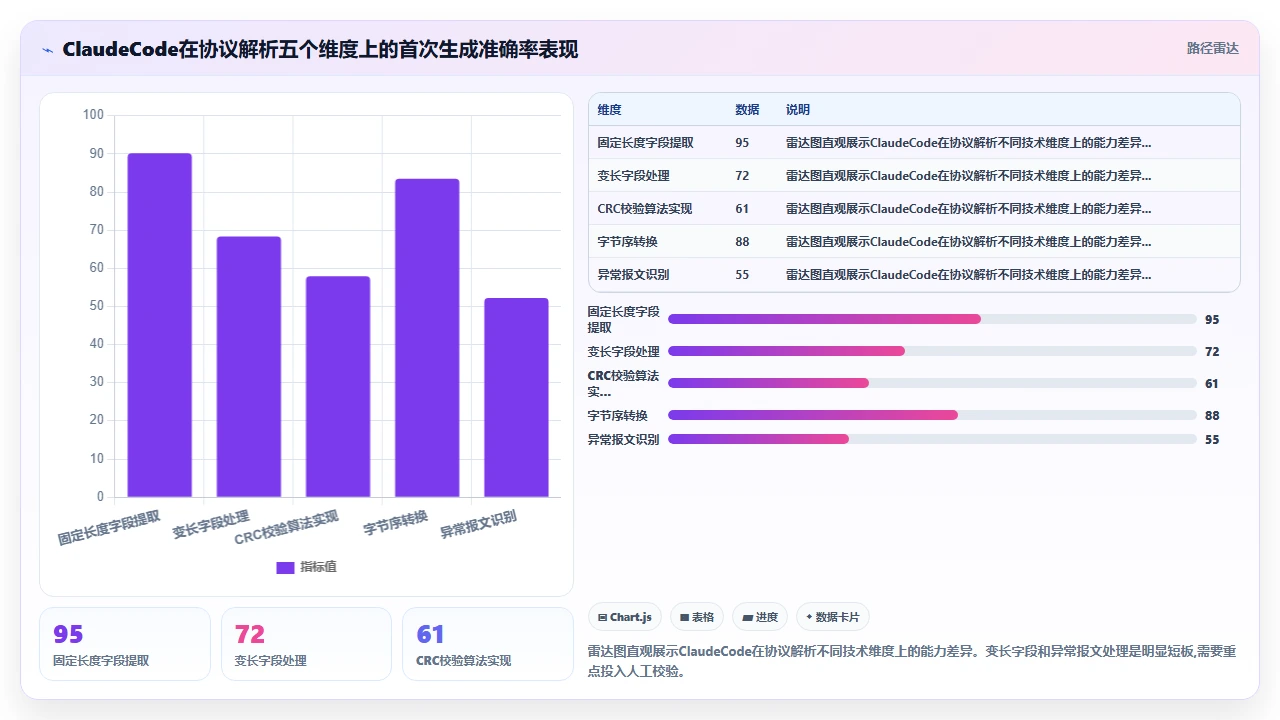The height and width of the screenshot is (720, 1280).
Task: Click the value 88 in the table
Action: pos(742,242)
